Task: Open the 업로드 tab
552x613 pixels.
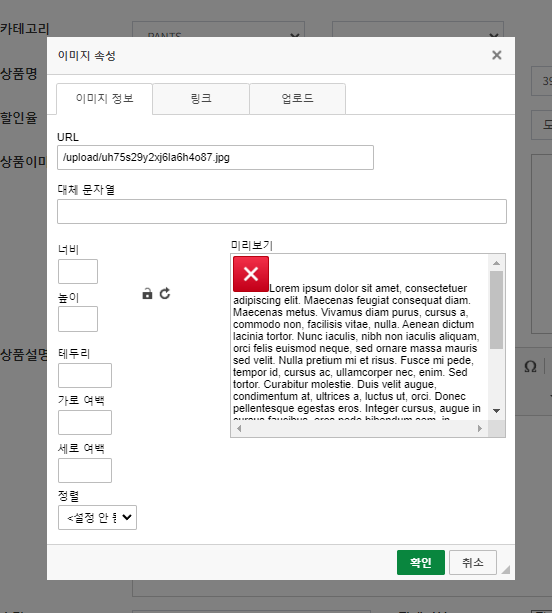Action: pos(298,98)
